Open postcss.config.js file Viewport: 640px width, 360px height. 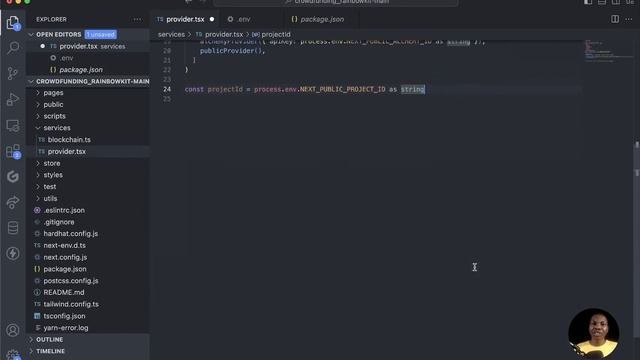pyautogui.click(x=71, y=281)
